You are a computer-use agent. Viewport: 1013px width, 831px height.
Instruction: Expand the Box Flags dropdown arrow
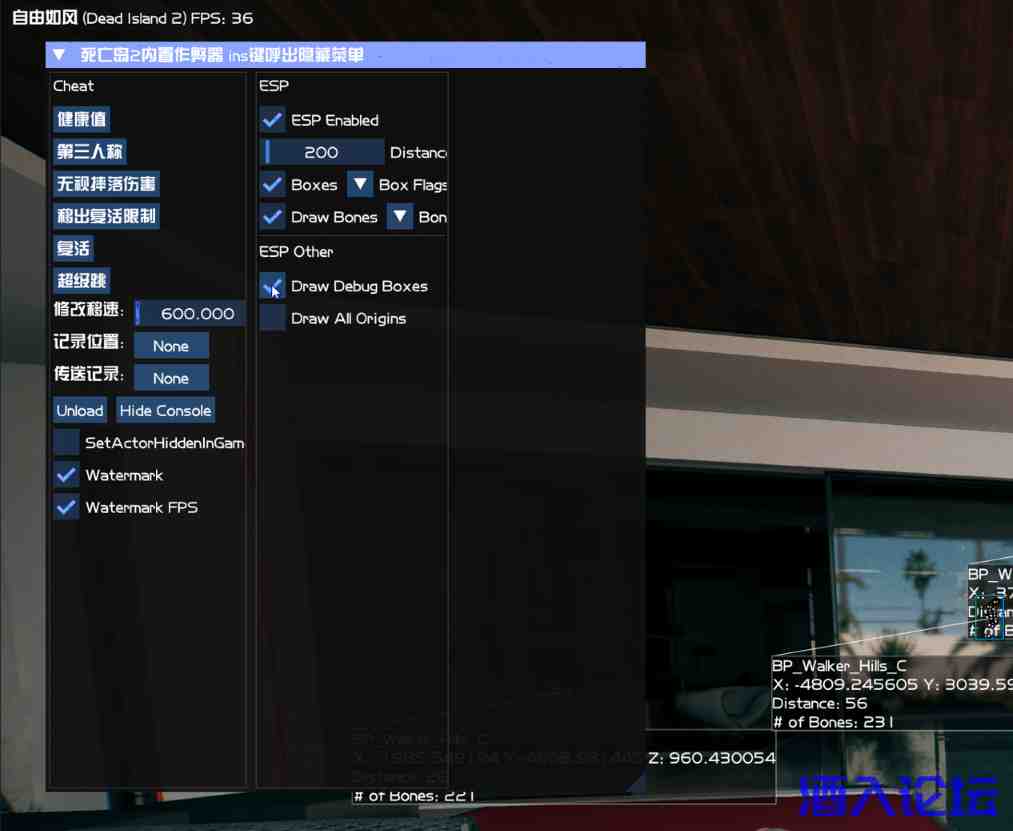pos(360,185)
